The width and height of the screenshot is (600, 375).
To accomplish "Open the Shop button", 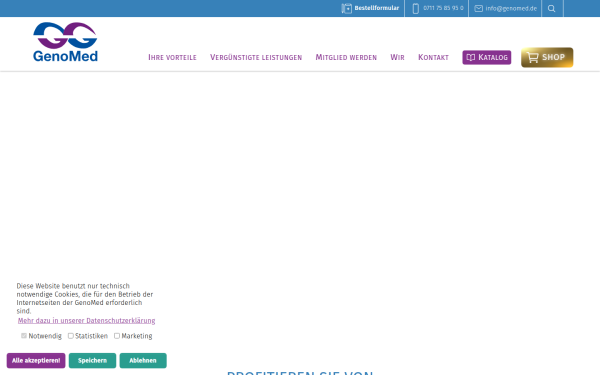I will [x=547, y=57].
